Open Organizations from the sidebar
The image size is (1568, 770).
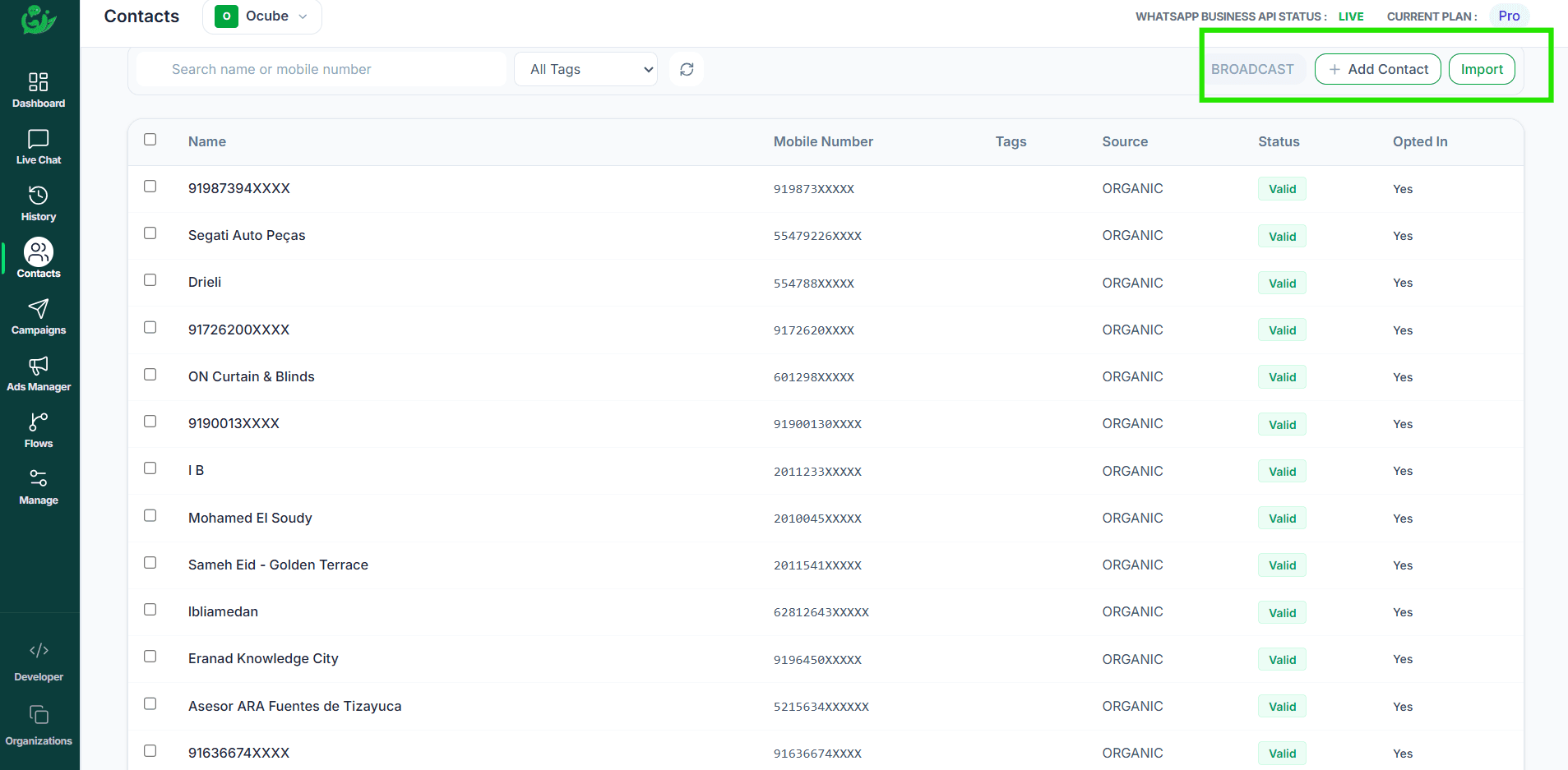39,726
